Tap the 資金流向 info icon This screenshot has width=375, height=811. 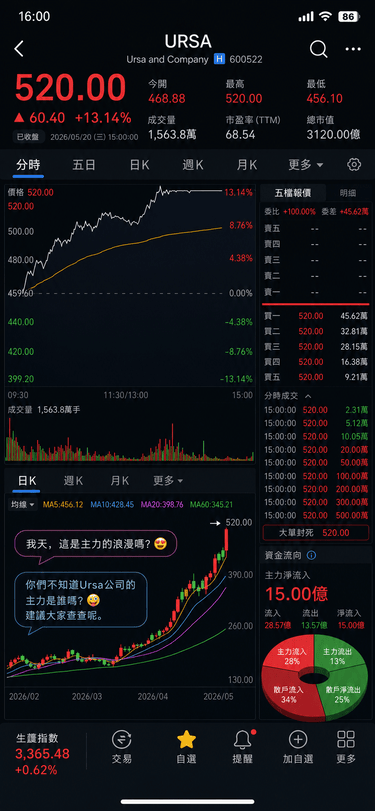311,555
